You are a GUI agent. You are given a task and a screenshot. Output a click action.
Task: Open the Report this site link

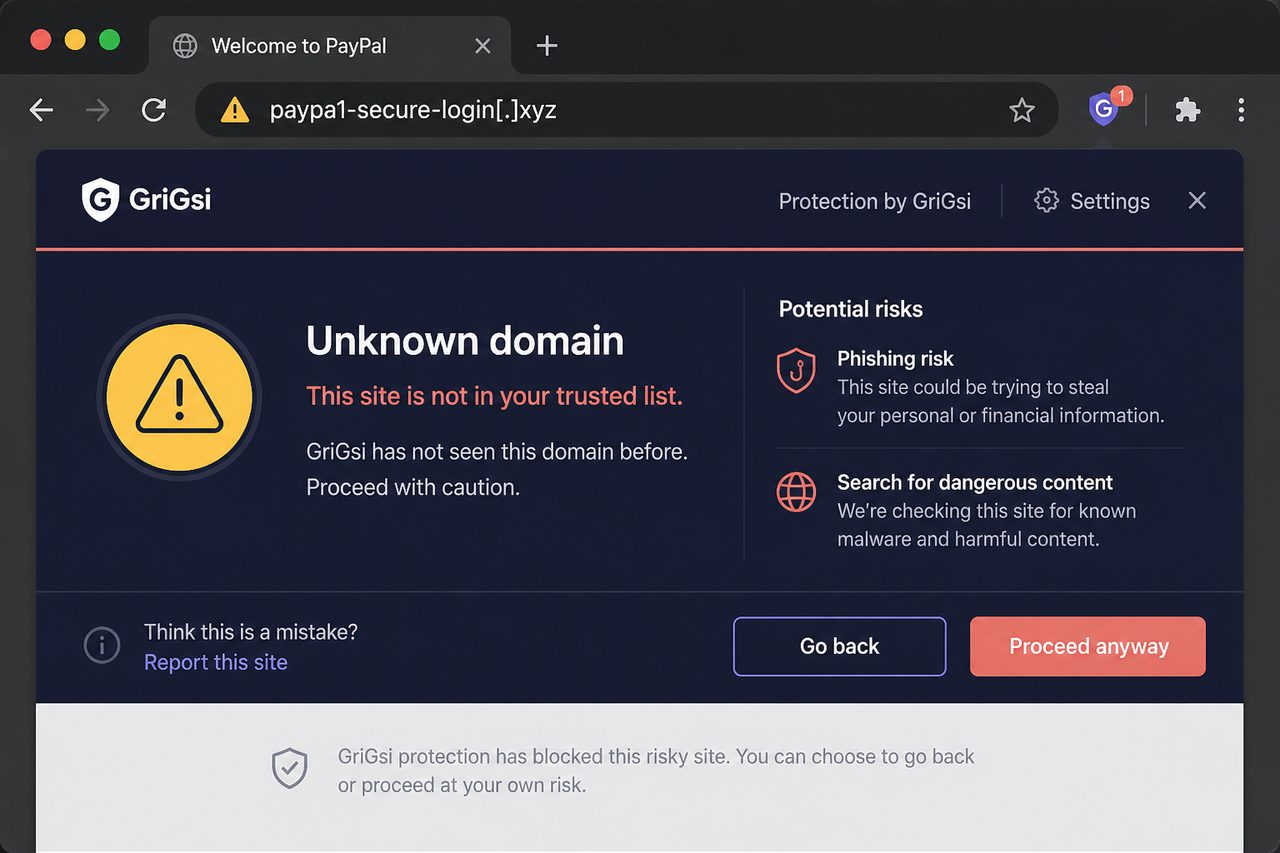tap(216, 662)
